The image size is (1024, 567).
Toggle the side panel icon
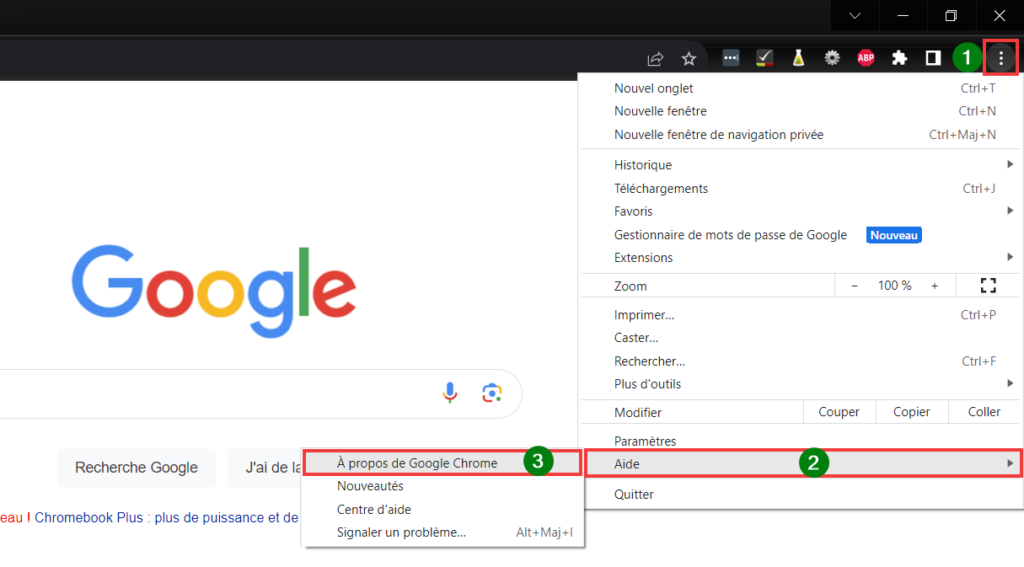933,58
